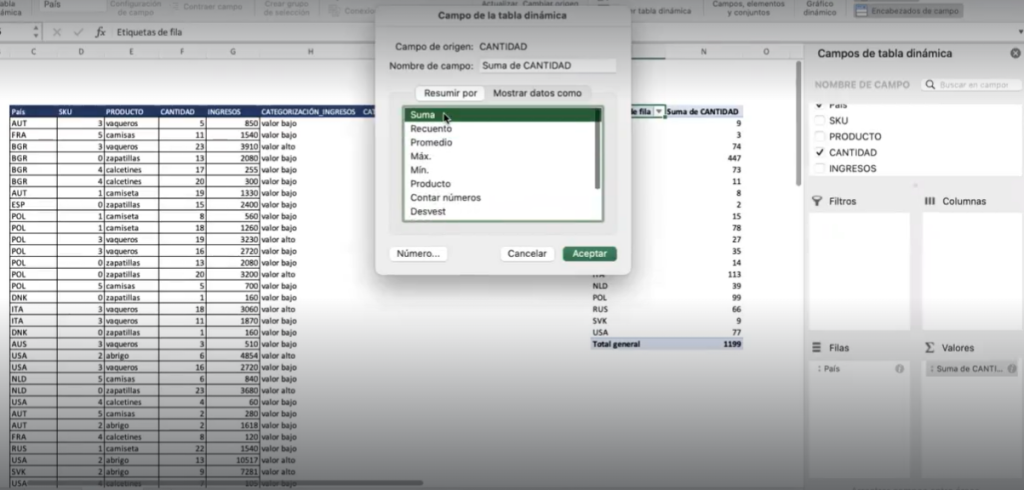Open info icon of Suma de CANTI field
Image resolution: width=1024 pixels, height=490 pixels.
(1012, 369)
